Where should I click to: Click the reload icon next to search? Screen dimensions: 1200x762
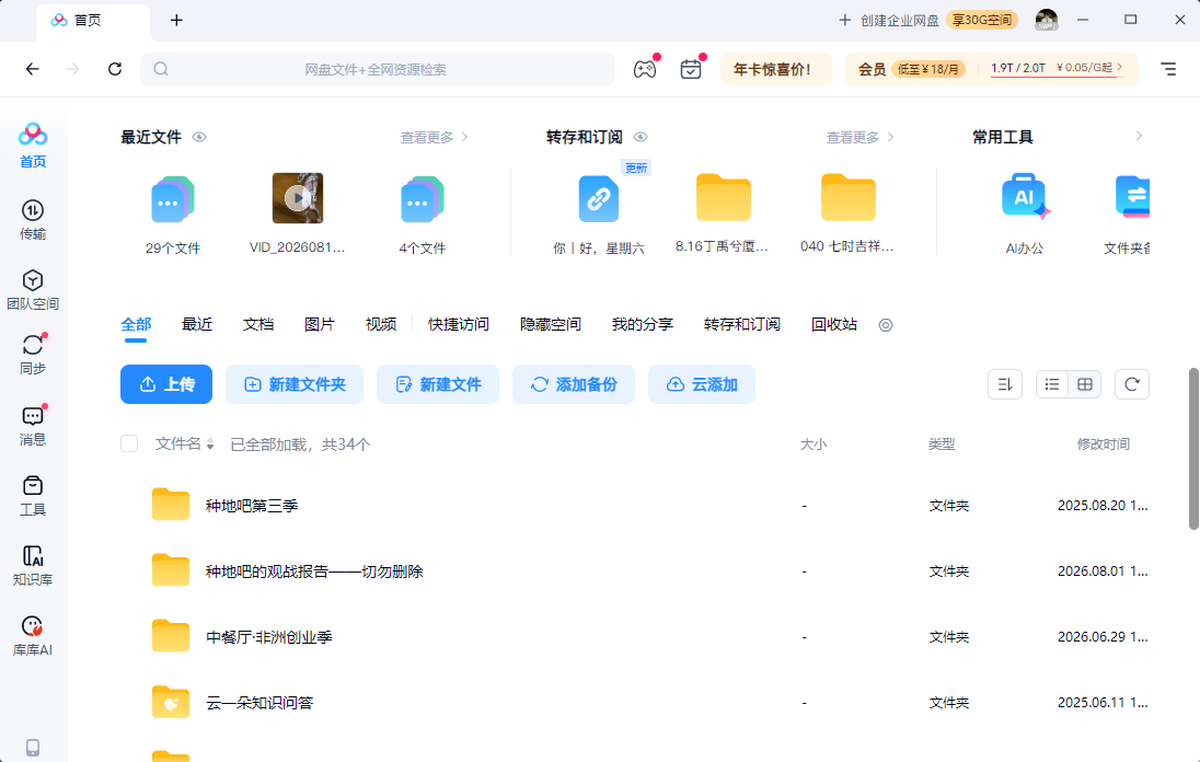point(115,69)
